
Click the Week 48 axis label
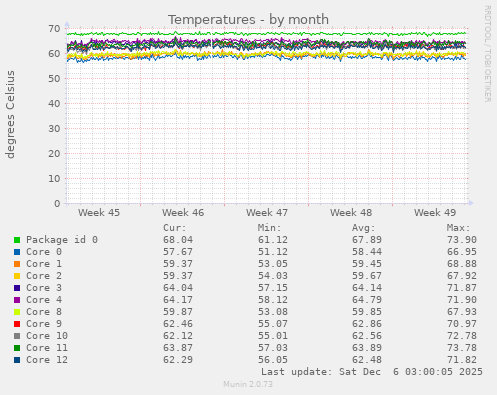click(x=351, y=213)
